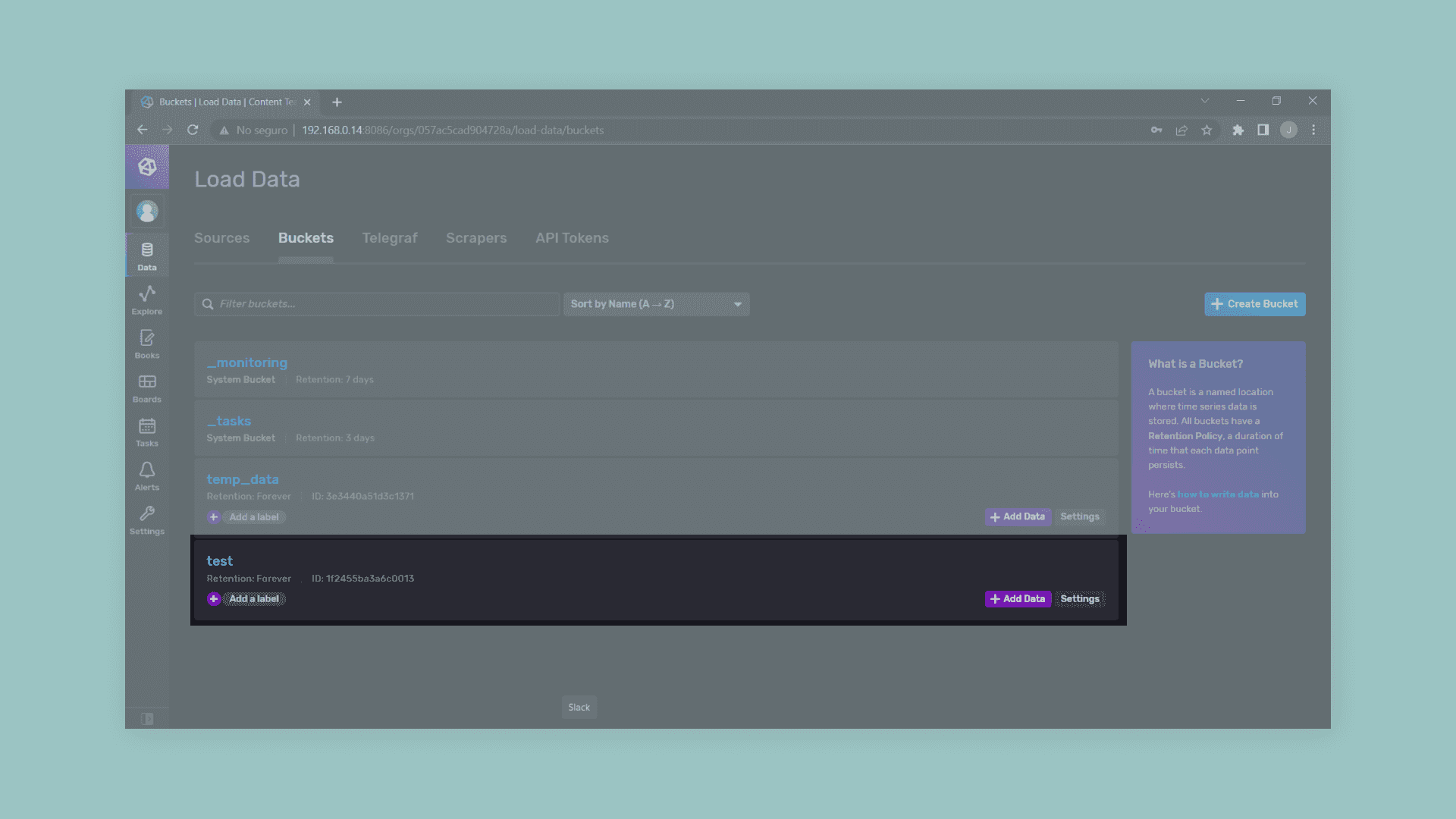Click the user avatar in sidebar
Screen dimensions: 1456x819
coord(147,211)
